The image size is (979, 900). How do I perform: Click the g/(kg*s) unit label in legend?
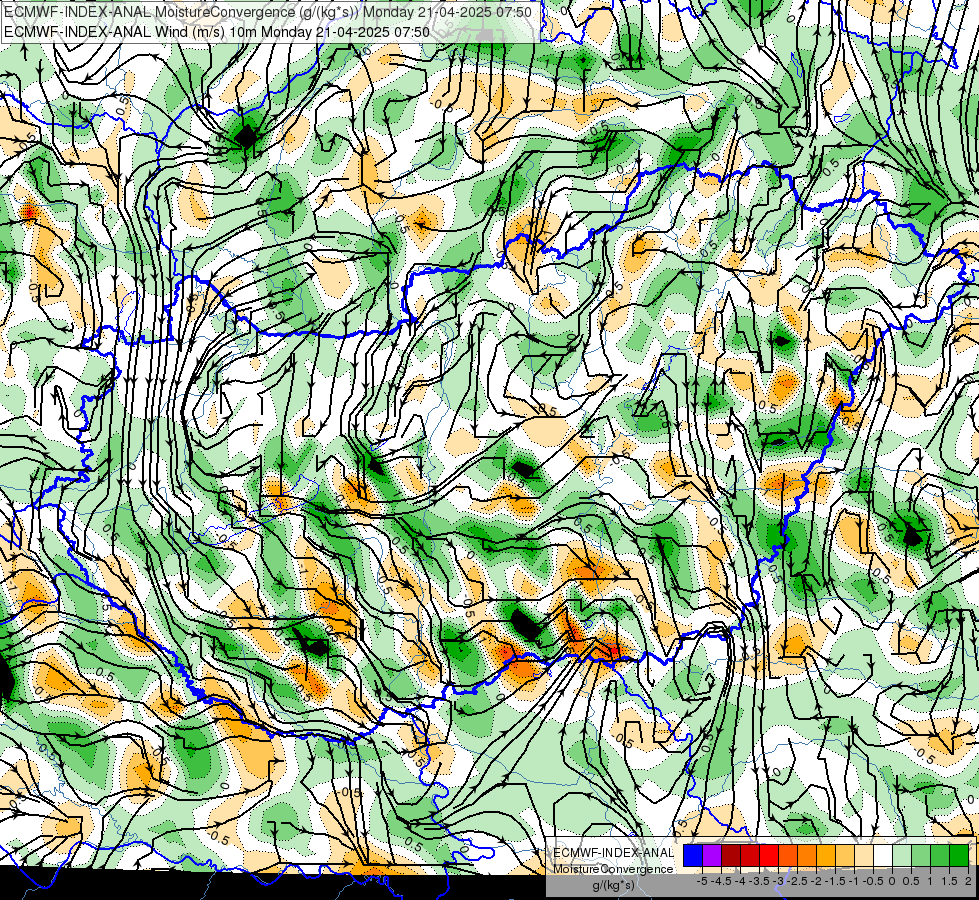[x=613, y=886]
